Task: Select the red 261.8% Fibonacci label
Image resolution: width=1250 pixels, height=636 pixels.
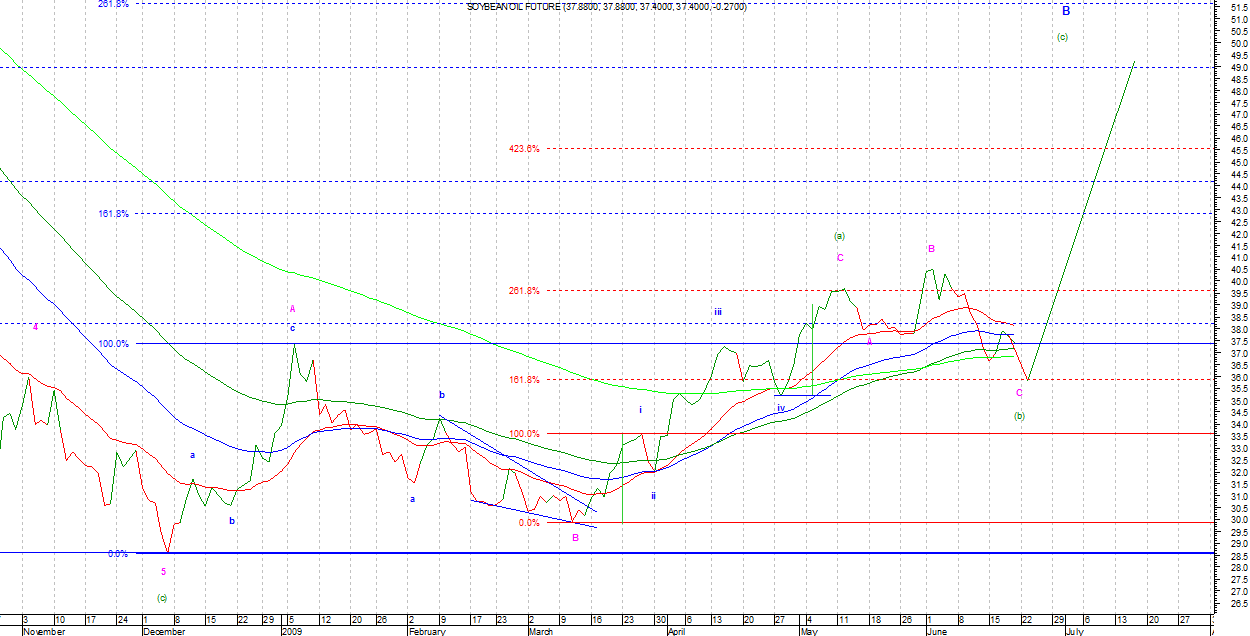Action: (x=524, y=291)
